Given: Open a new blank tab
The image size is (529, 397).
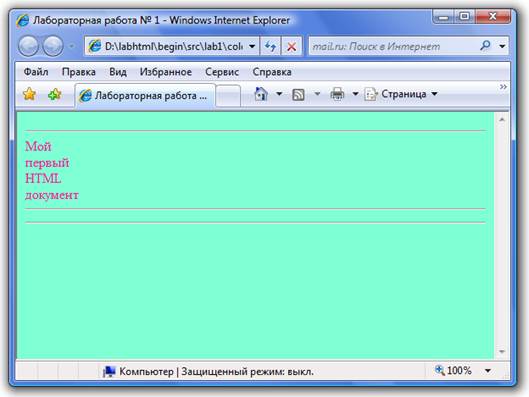Looking at the screenshot, I should (x=228, y=96).
